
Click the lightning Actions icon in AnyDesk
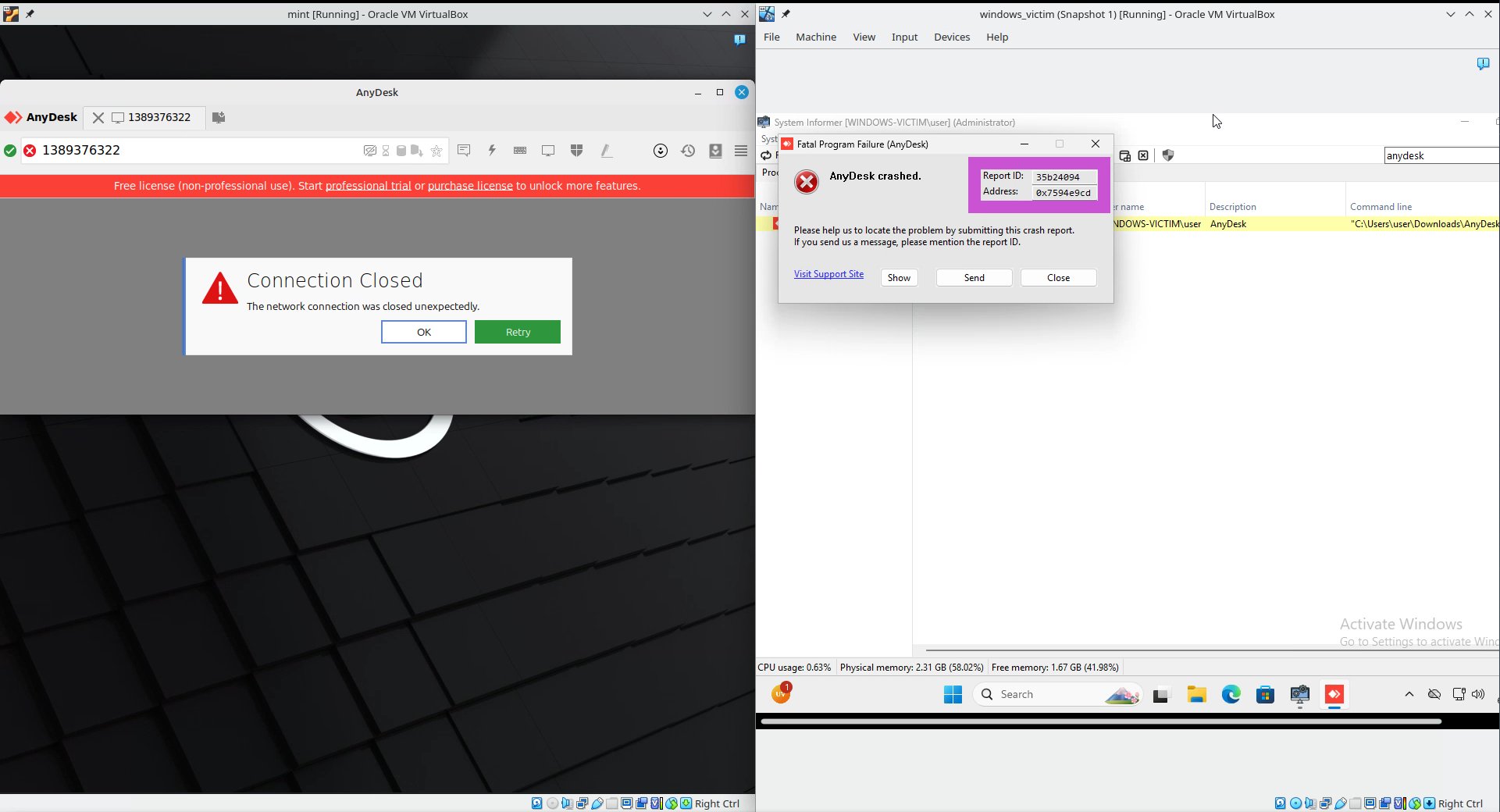492,150
